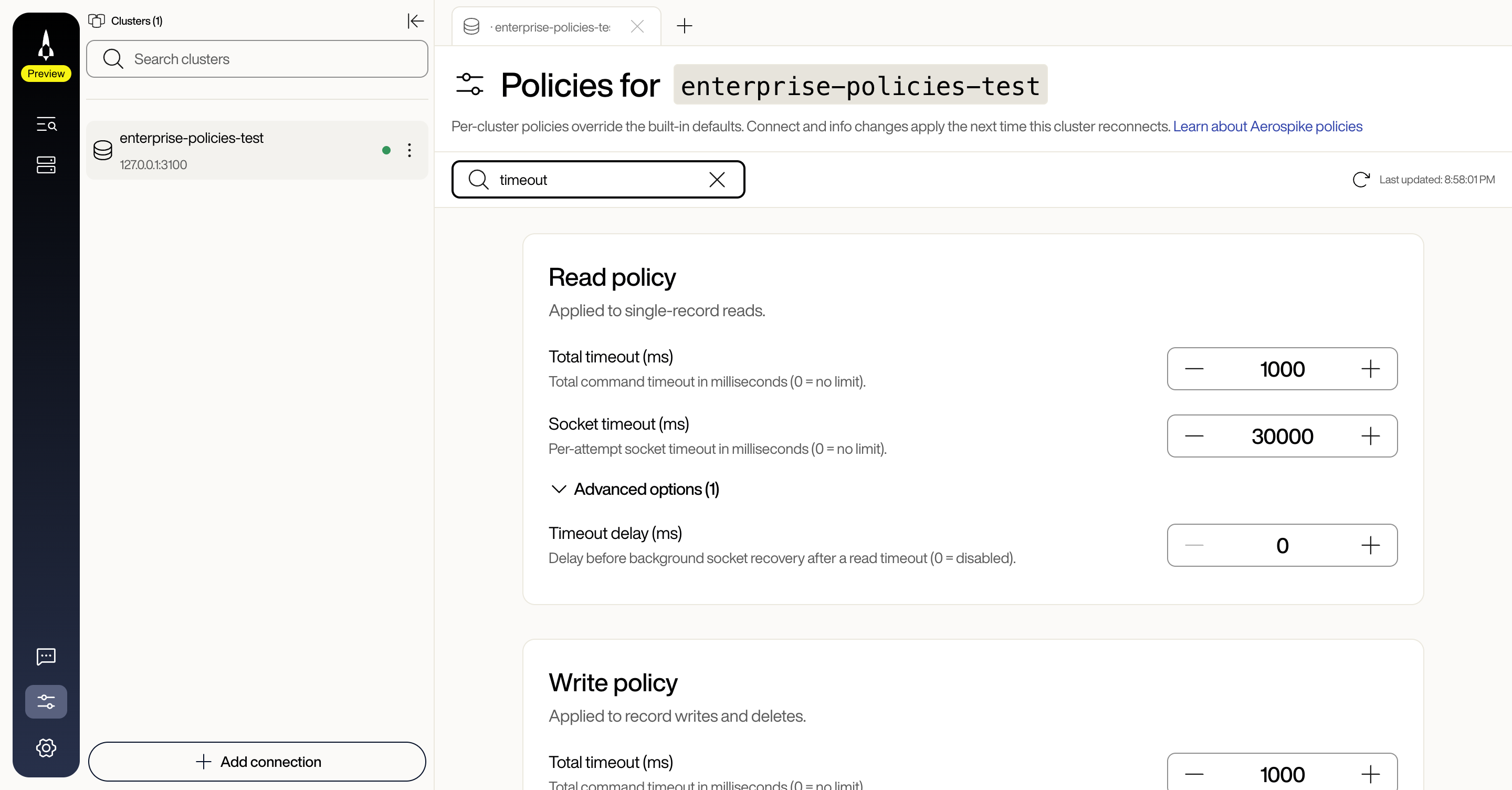Click the search icon in Search clusters
The image size is (1512, 790).
113,59
